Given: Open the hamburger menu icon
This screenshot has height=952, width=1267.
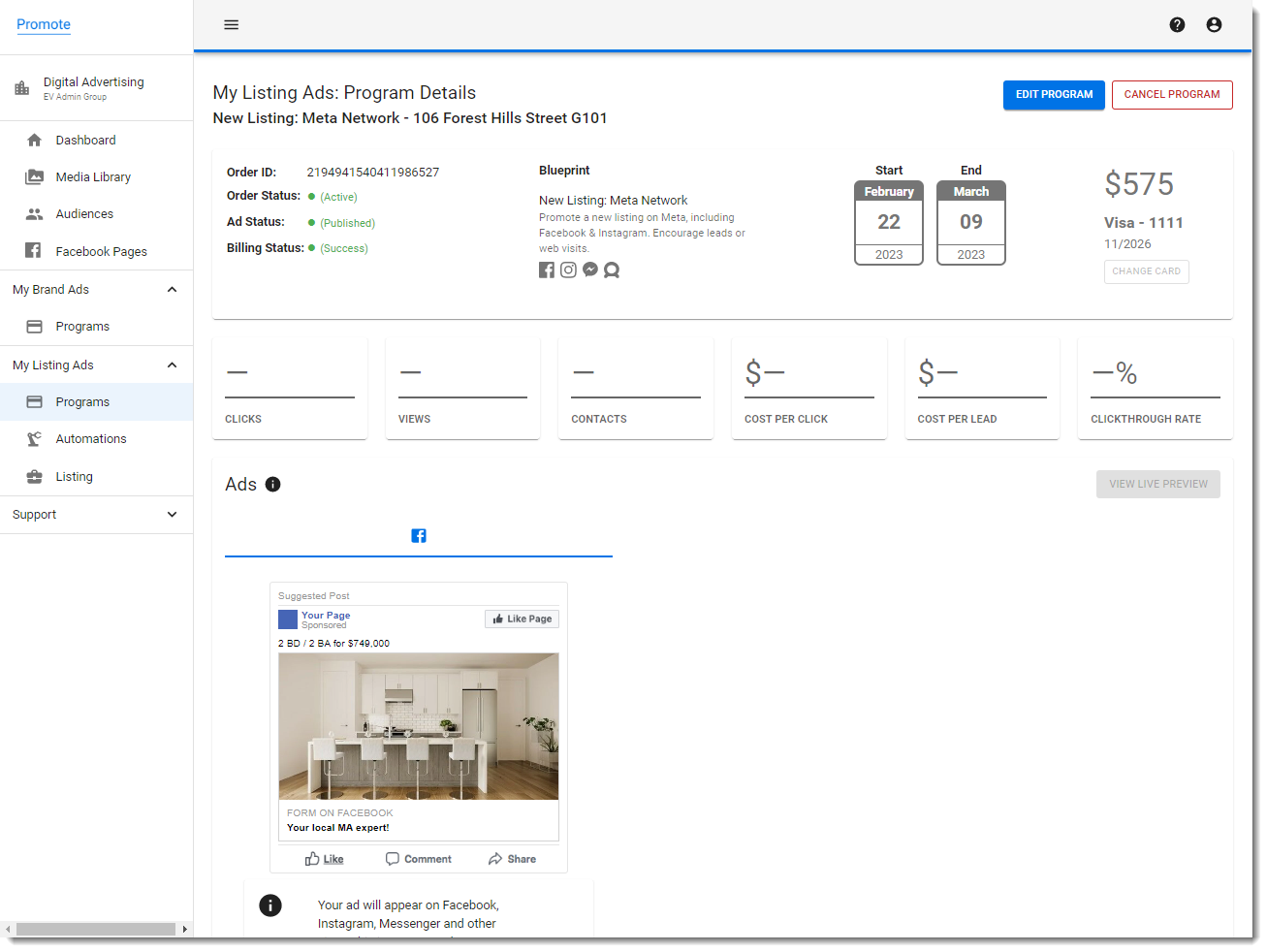Looking at the screenshot, I should coord(231,25).
